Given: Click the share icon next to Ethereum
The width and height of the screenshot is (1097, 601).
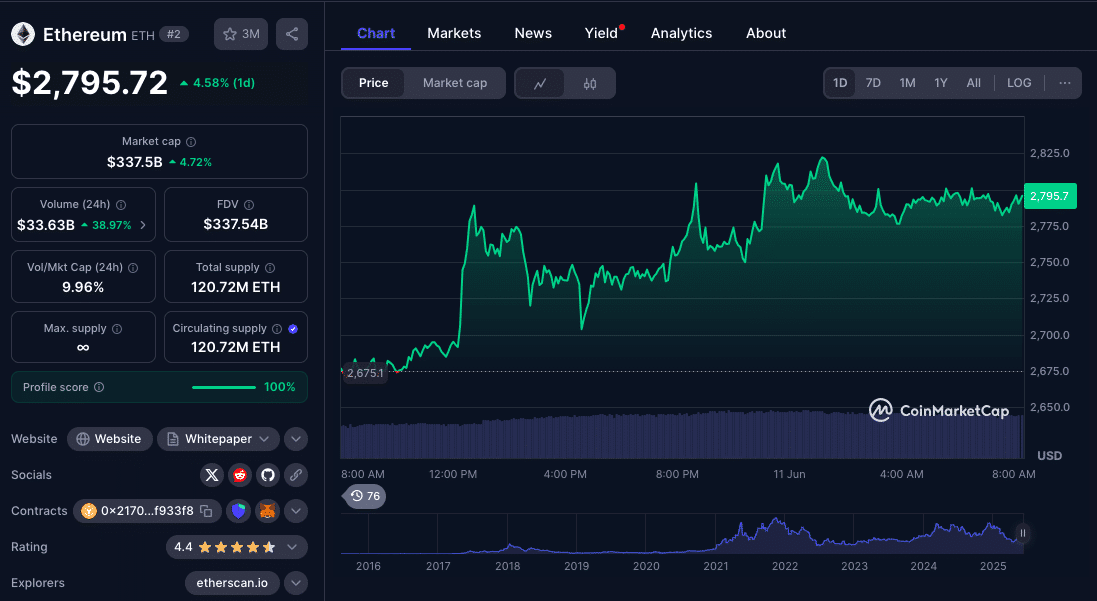Looking at the screenshot, I should click(x=291, y=34).
